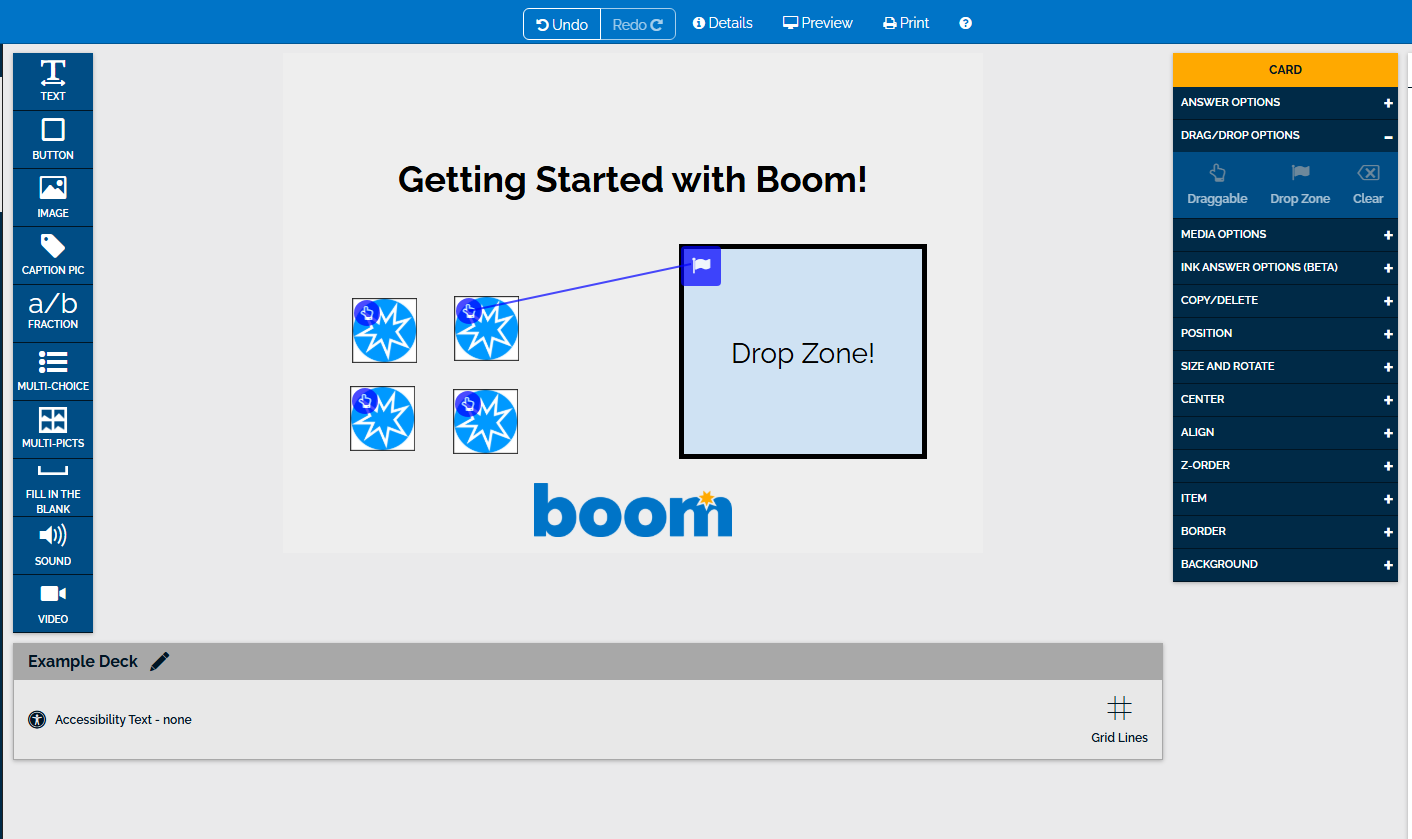Edit the Example Deck name pencil
1412x839 pixels.
click(x=160, y=661)
